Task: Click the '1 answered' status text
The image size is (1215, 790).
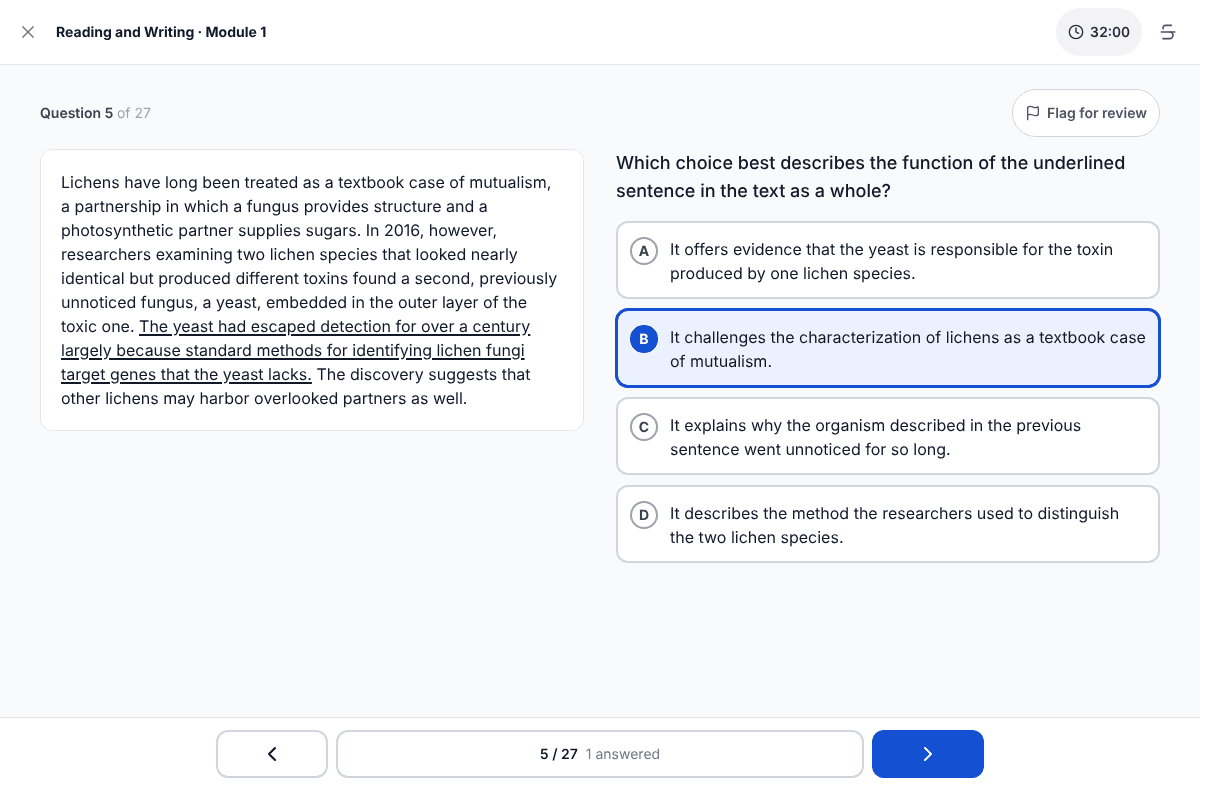Action: coord(623,754)
